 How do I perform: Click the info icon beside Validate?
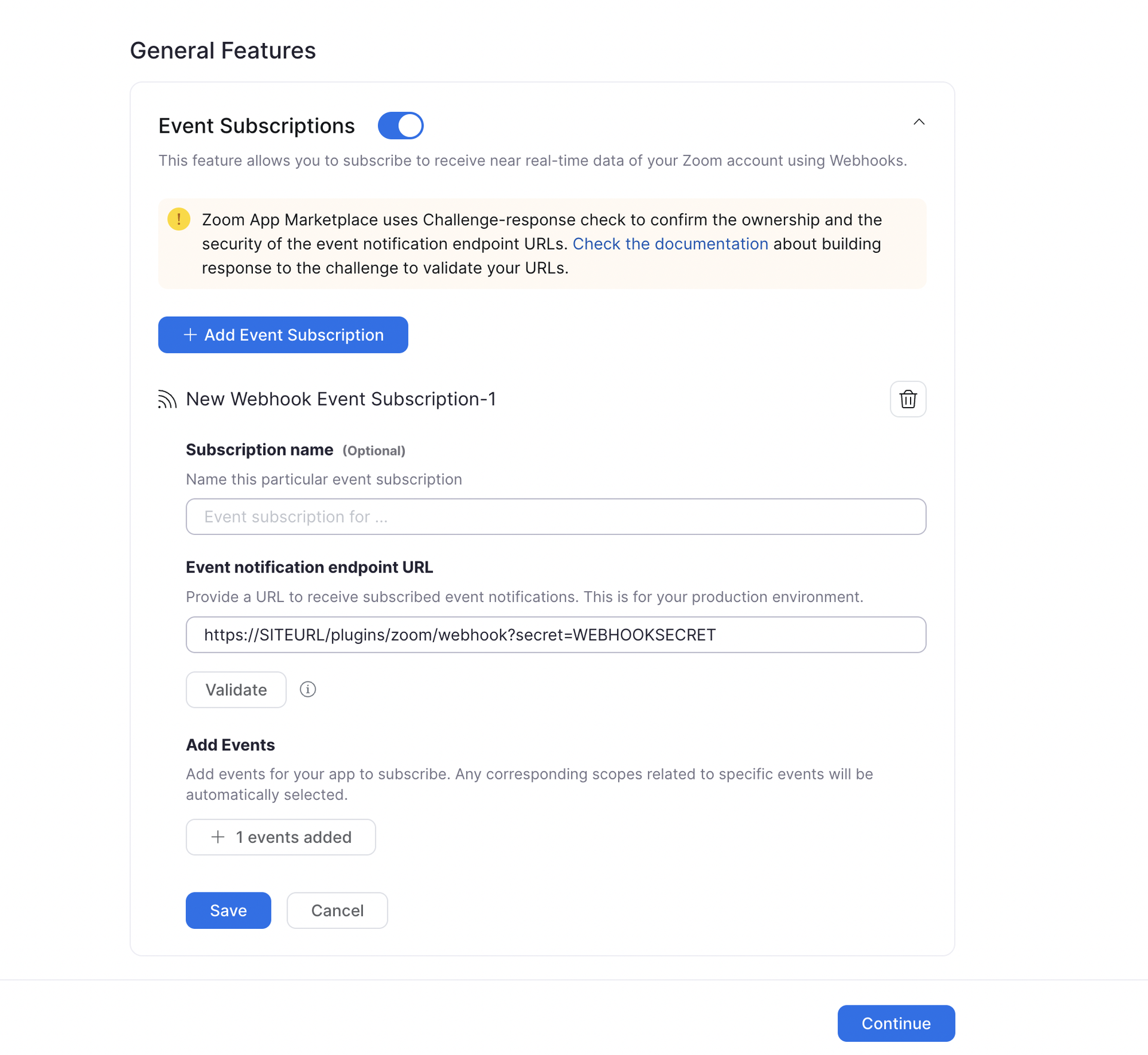(308, 690)
